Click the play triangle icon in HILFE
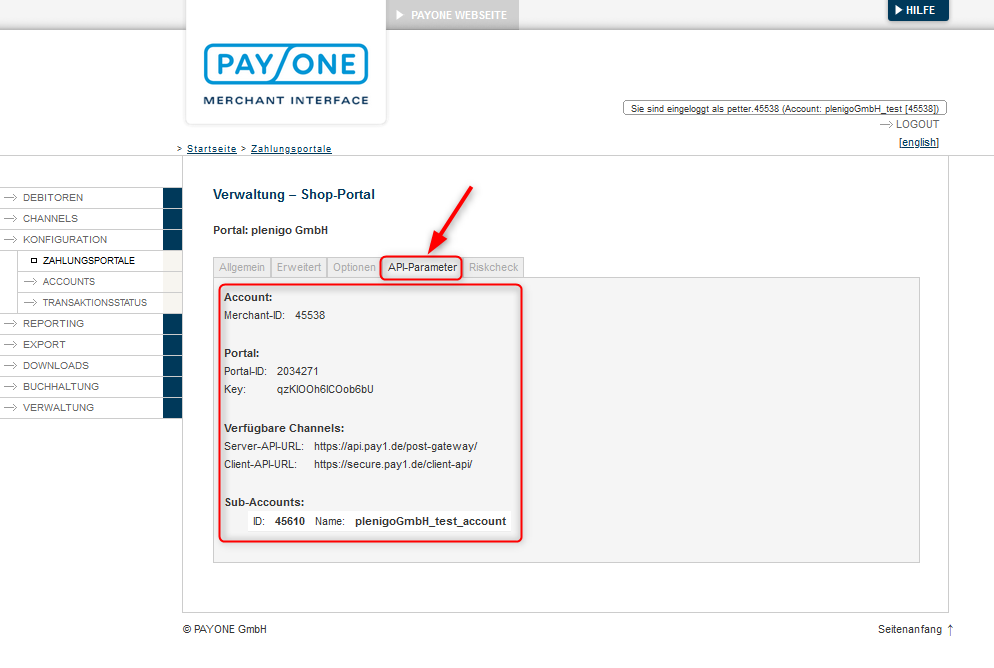The image size is (994, 668). click(x=898, y=10)
